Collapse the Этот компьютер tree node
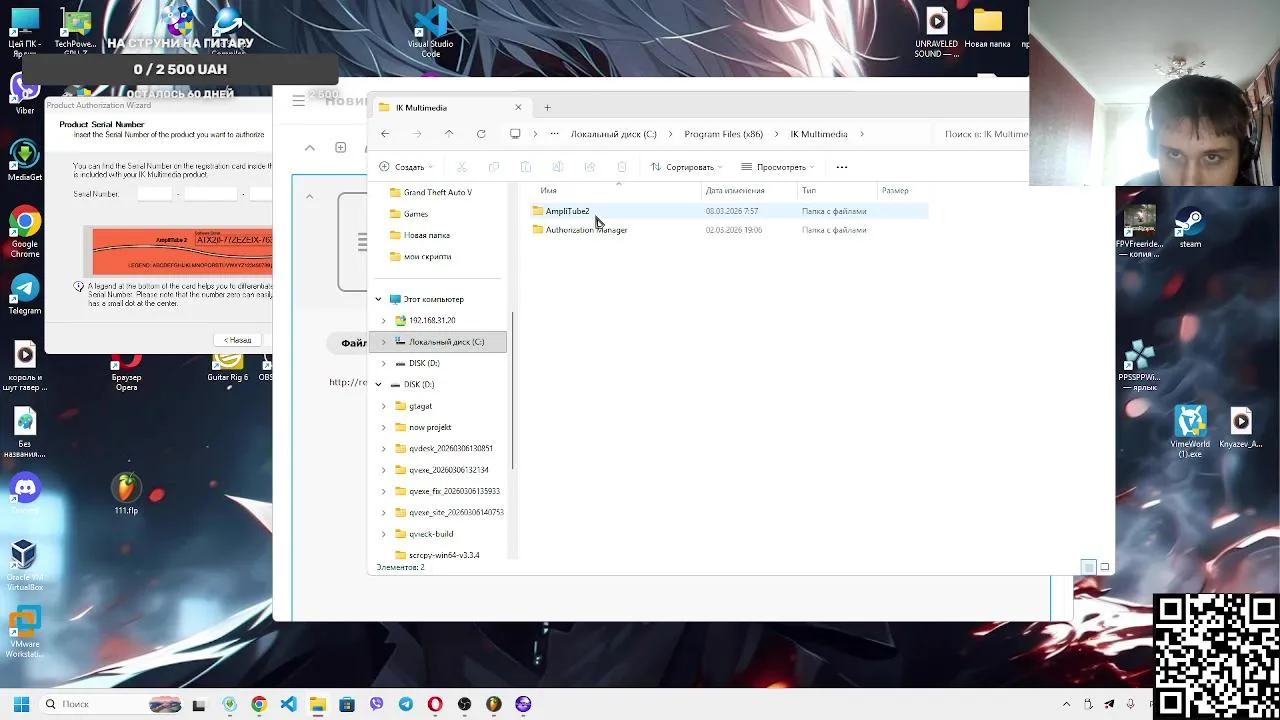Viewport: 1280px width, 720px height. 378,299
